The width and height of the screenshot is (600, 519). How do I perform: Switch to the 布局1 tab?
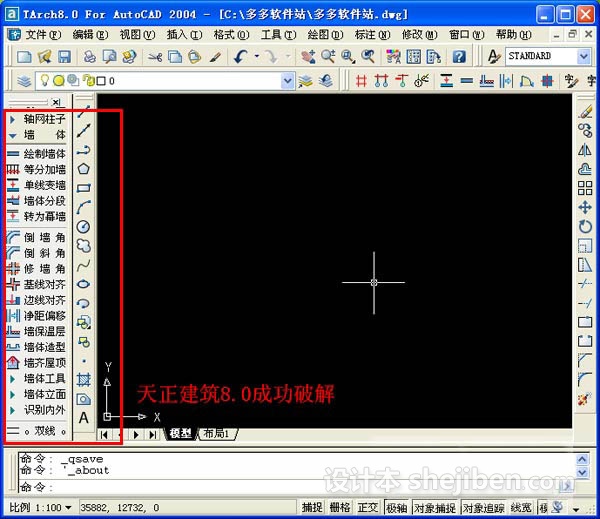[216, 434]
